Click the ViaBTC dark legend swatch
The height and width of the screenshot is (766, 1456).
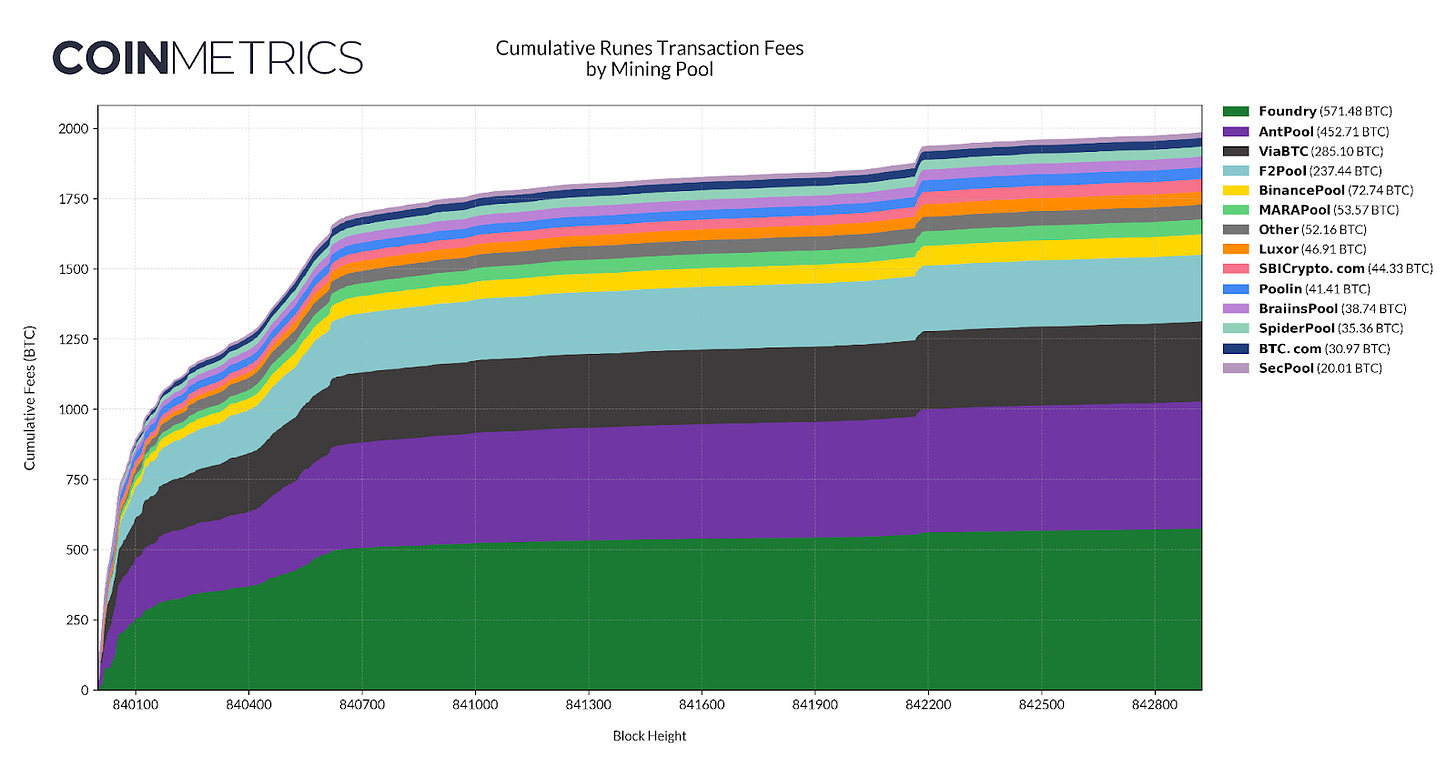click(x=1234, y=151)
